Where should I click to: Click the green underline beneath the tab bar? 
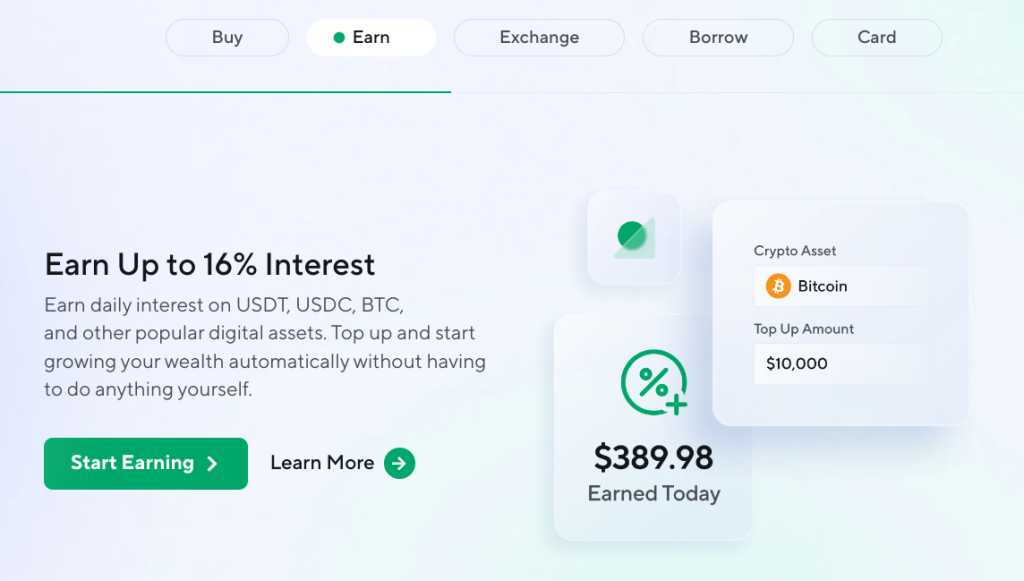coord(225,92)
